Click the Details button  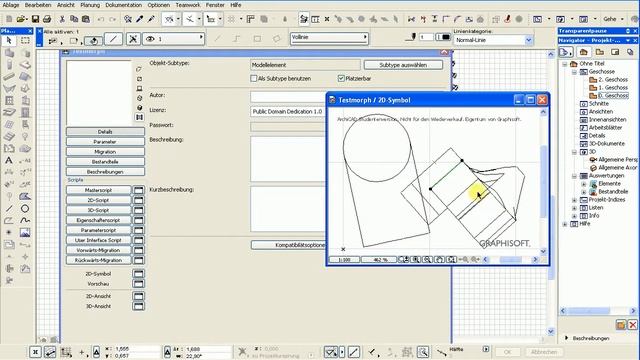[105, 131]
